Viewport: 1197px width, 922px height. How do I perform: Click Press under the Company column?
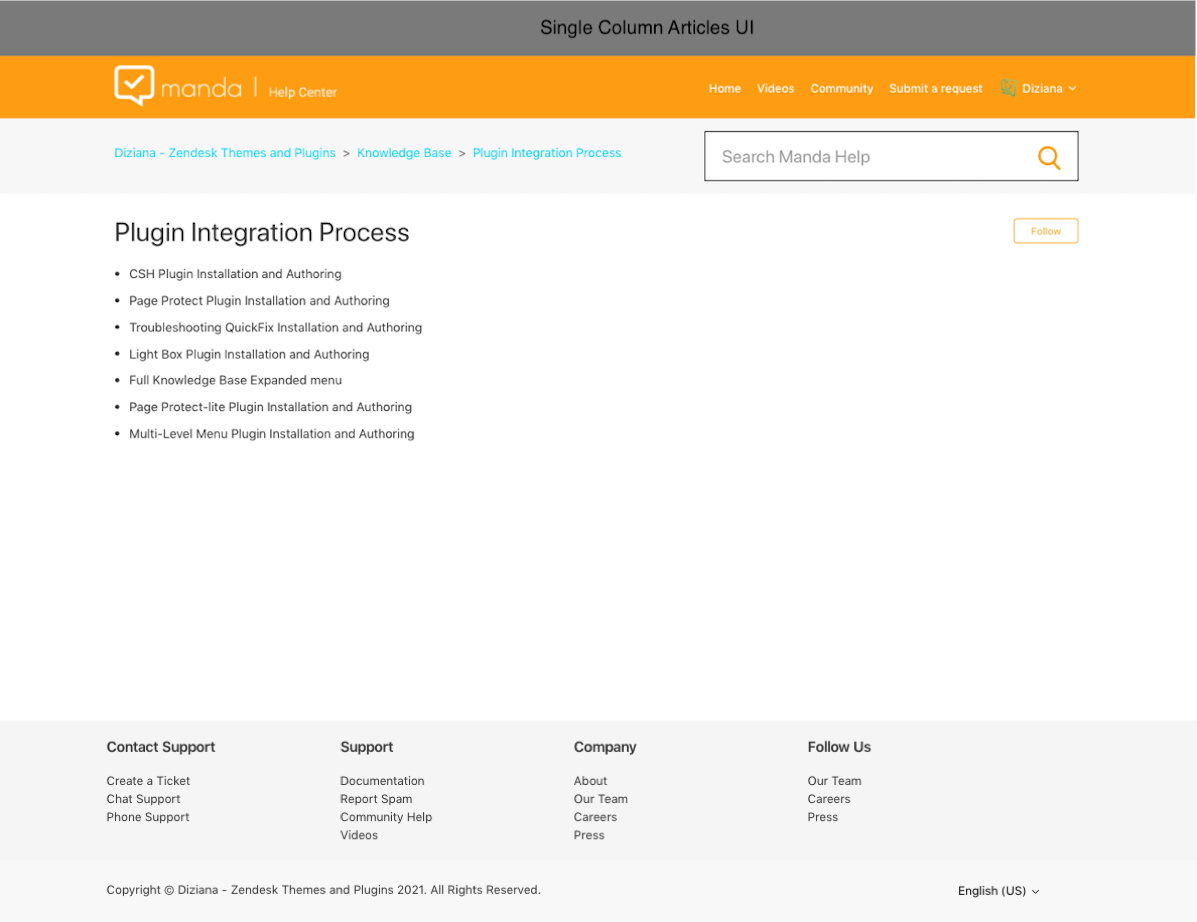point(589,835)
